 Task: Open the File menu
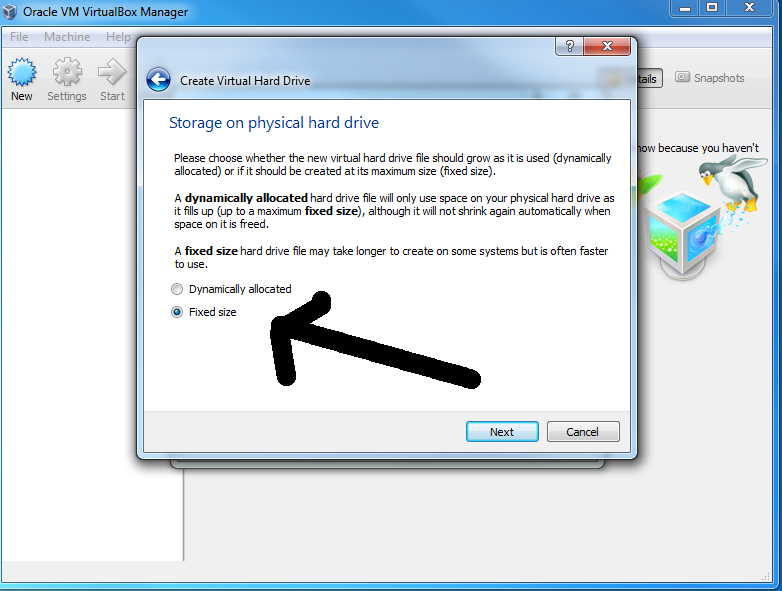click(19, 37)
